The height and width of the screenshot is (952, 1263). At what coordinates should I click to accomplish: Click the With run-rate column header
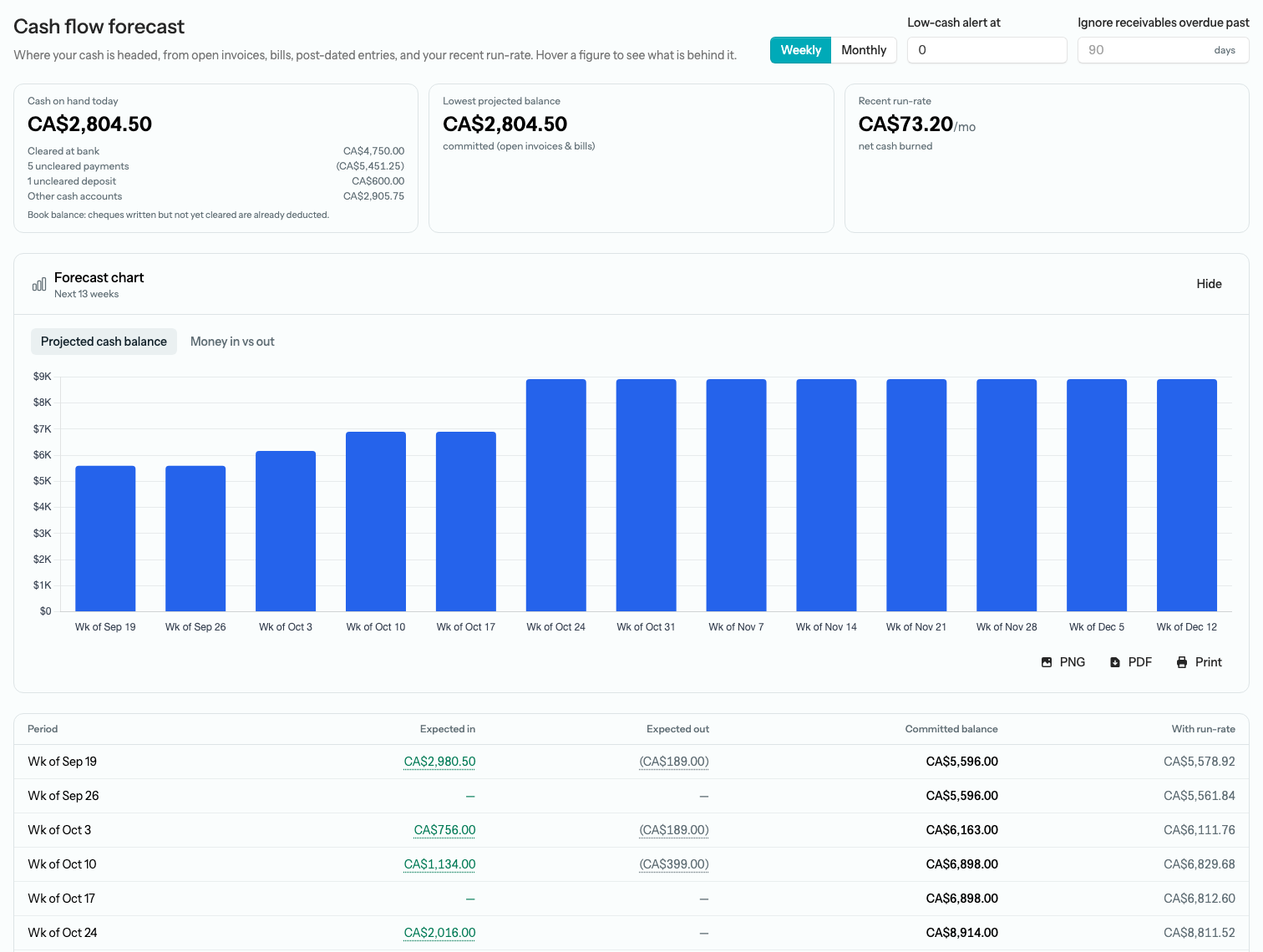point(1203,729)
